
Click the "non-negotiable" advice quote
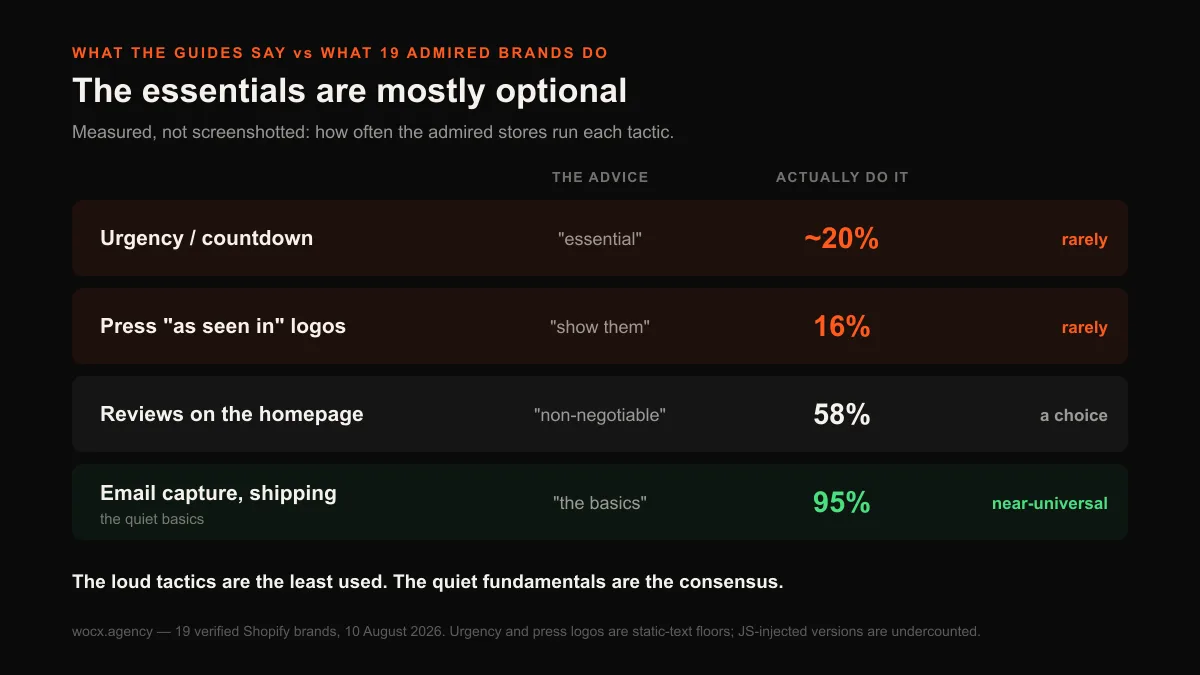pos(600,415)
